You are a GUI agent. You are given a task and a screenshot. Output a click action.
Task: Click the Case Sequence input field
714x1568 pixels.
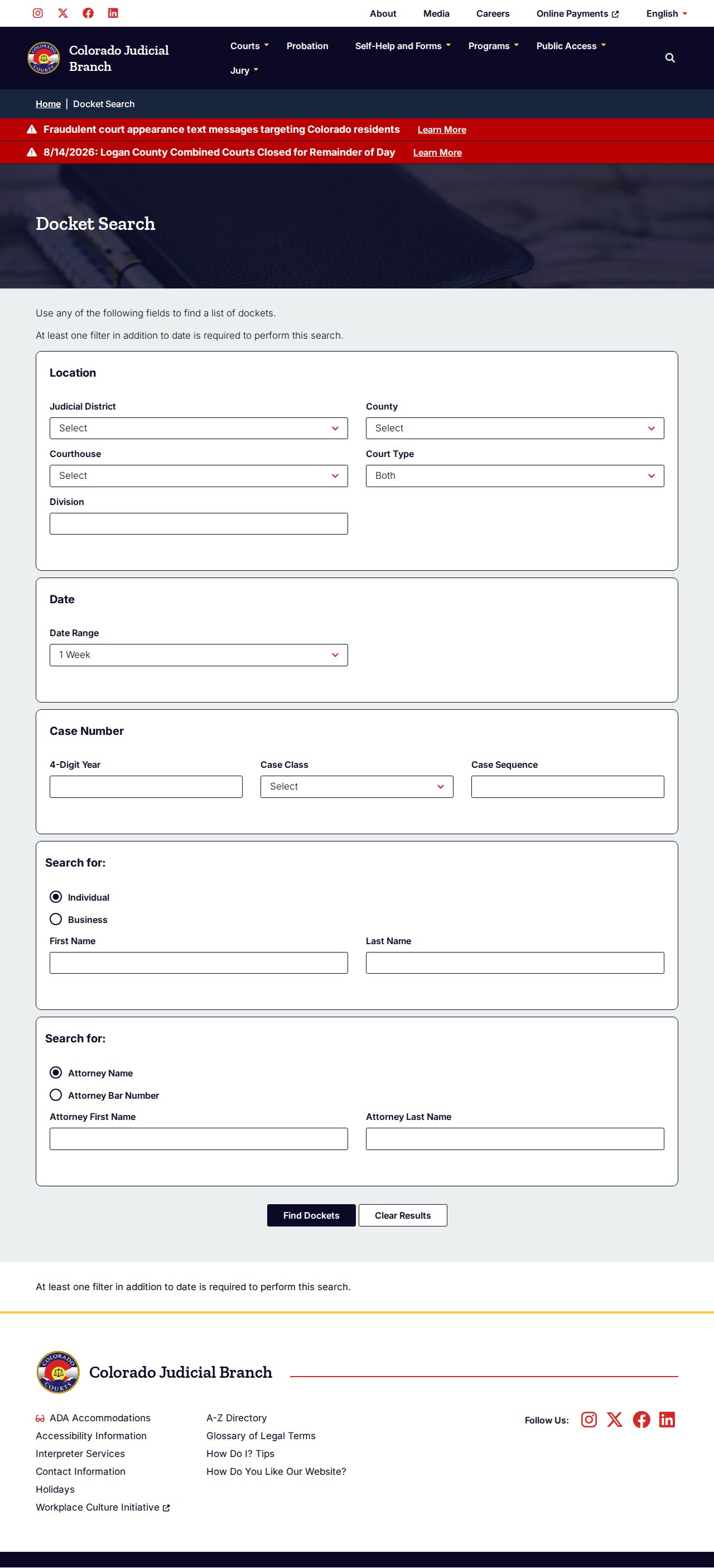click(567, 787)
